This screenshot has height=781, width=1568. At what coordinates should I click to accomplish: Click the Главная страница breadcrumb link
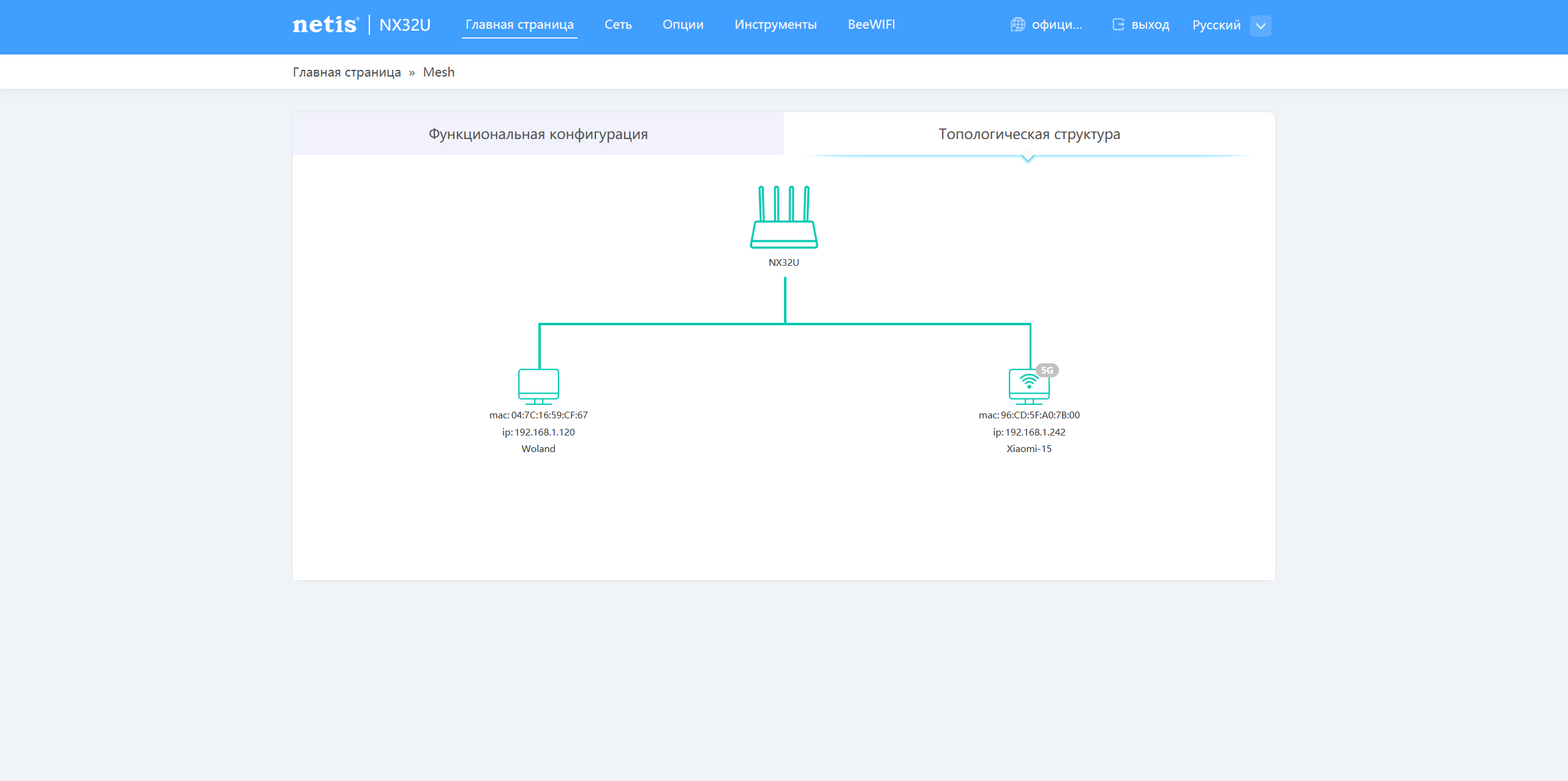click(x=346, y=72)
